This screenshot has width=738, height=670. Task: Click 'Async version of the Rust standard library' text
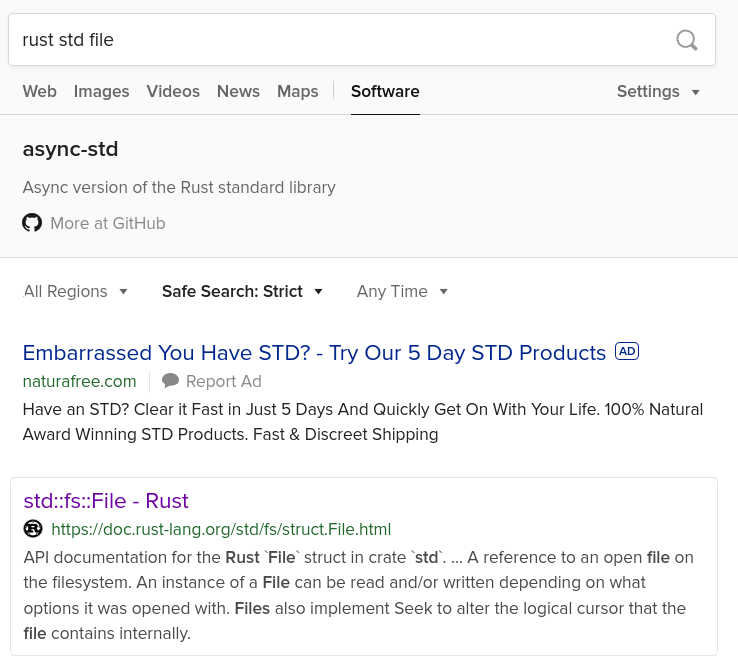[x=179, y=187]
